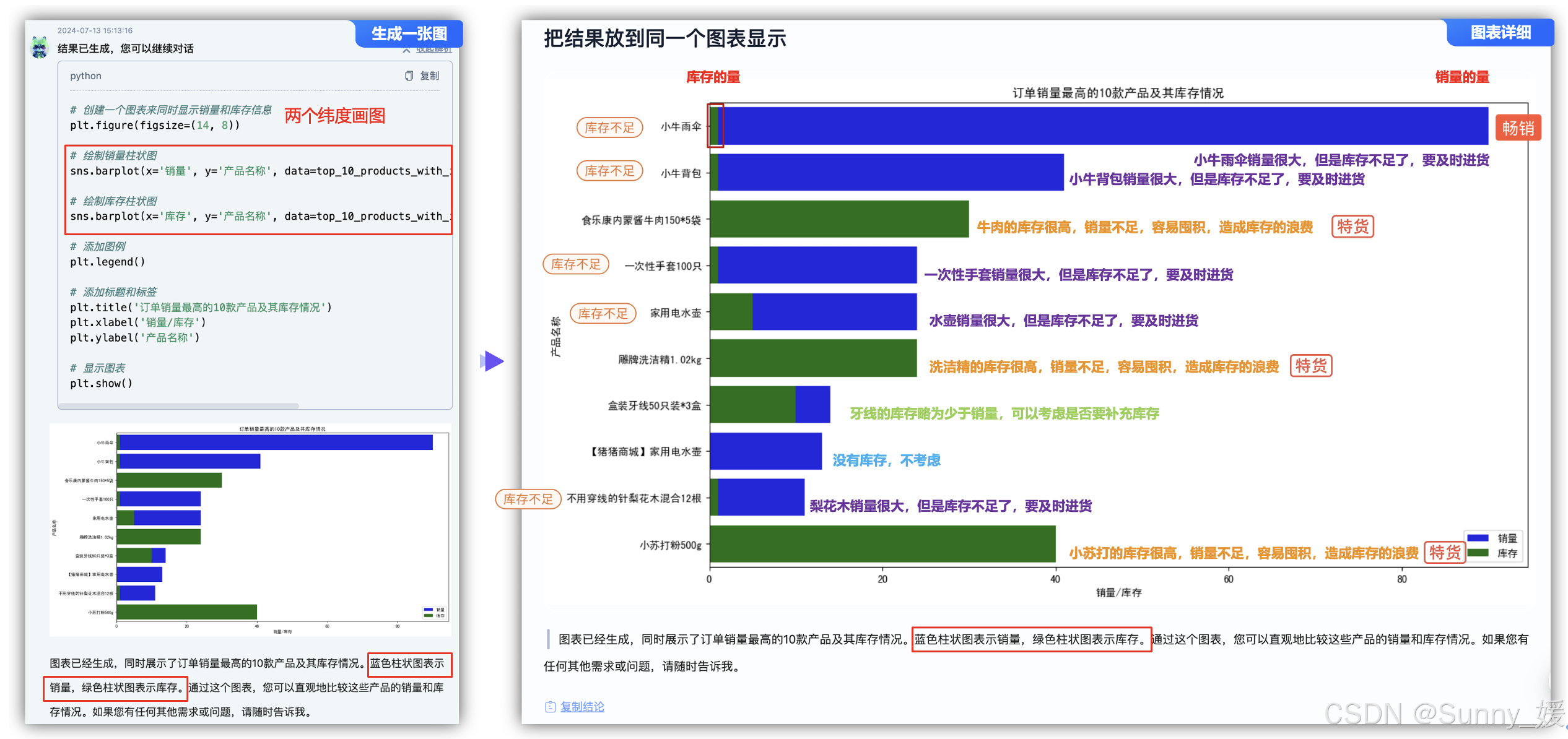Toggle the 销量 legend entry visibility
This screenshot has width=1568, height=739.
pos(1506,538)
